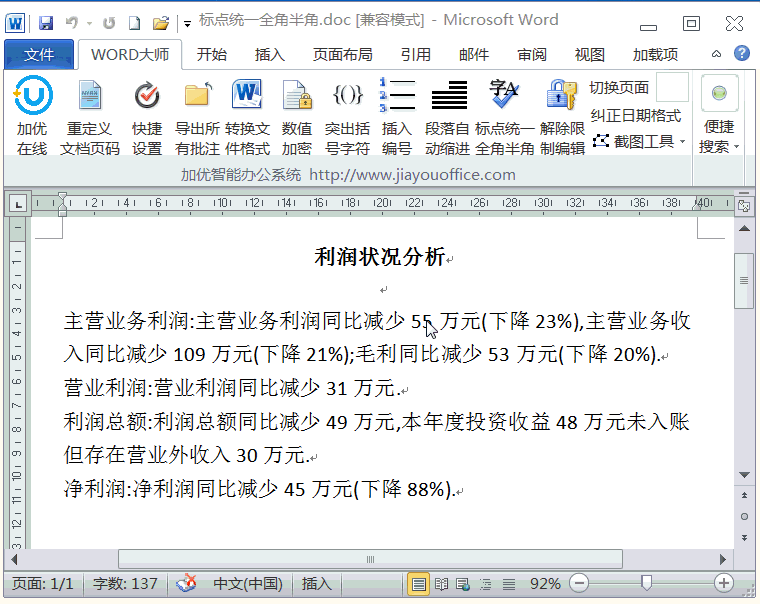Open a file via folder icon
Viewport: 760px width, 604px height.
click(x=160, y=23)
